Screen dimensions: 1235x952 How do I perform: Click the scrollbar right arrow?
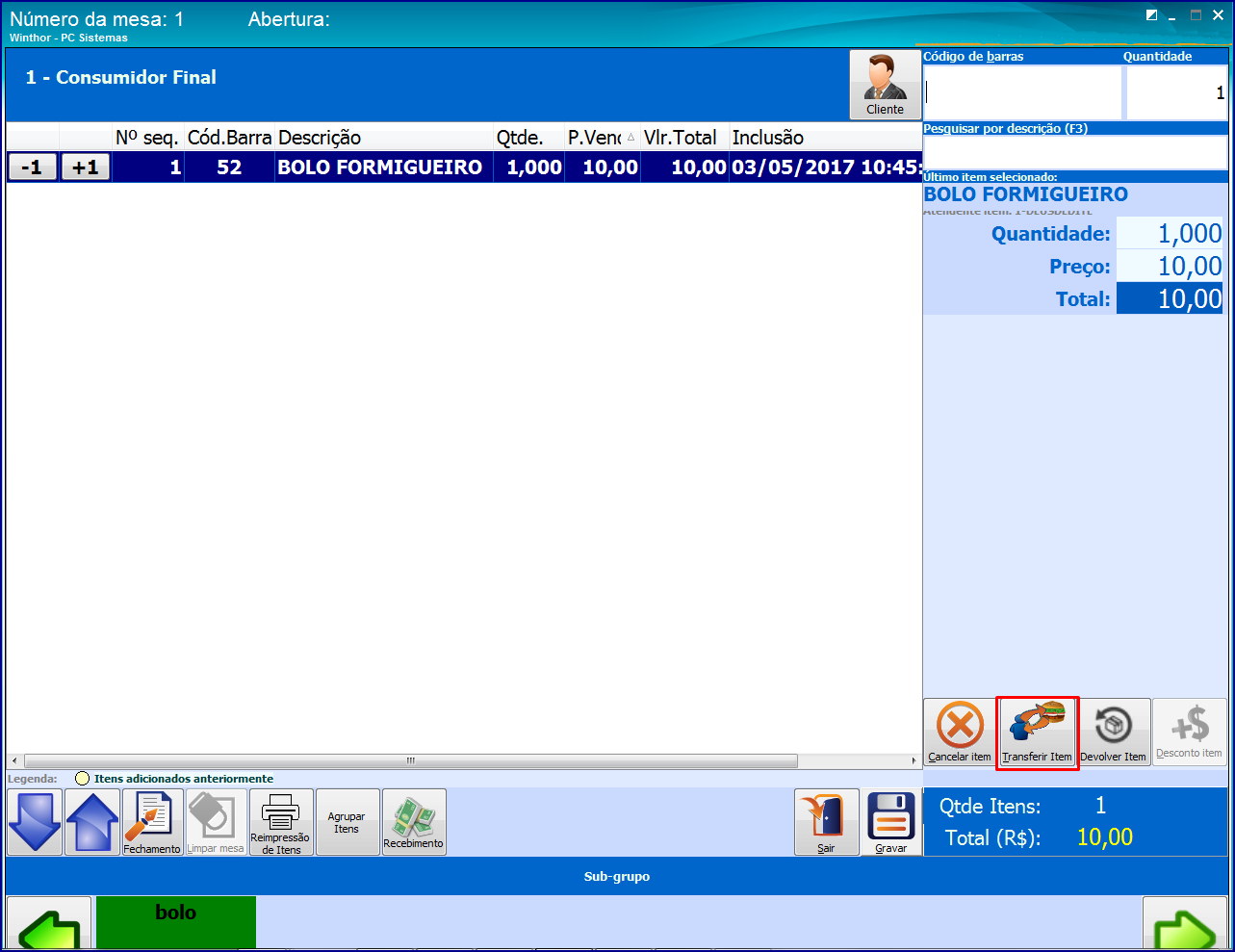click(x=913, y=760)
